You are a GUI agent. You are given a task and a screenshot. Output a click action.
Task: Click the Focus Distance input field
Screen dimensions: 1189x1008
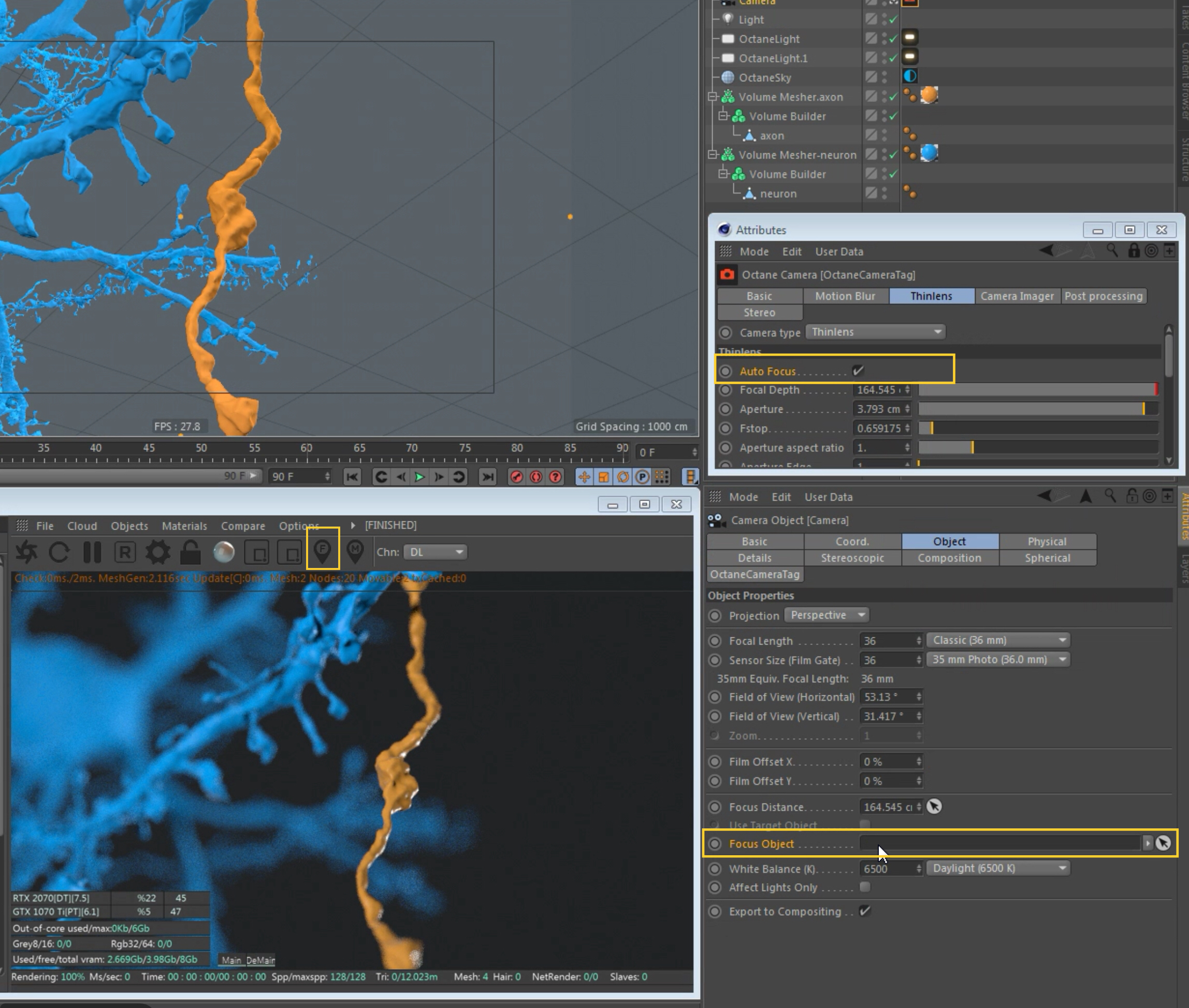pyautogui.click(x=887, y=807)
